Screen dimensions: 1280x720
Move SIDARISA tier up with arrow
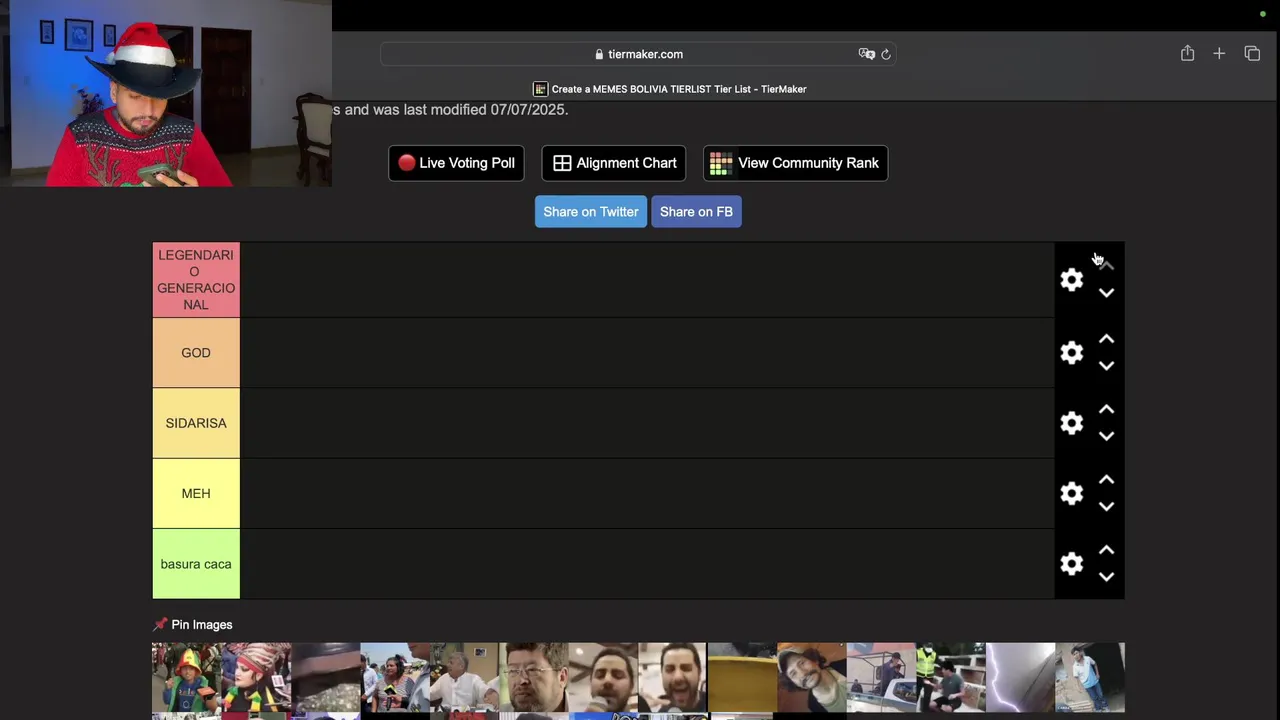[1106, 409]
